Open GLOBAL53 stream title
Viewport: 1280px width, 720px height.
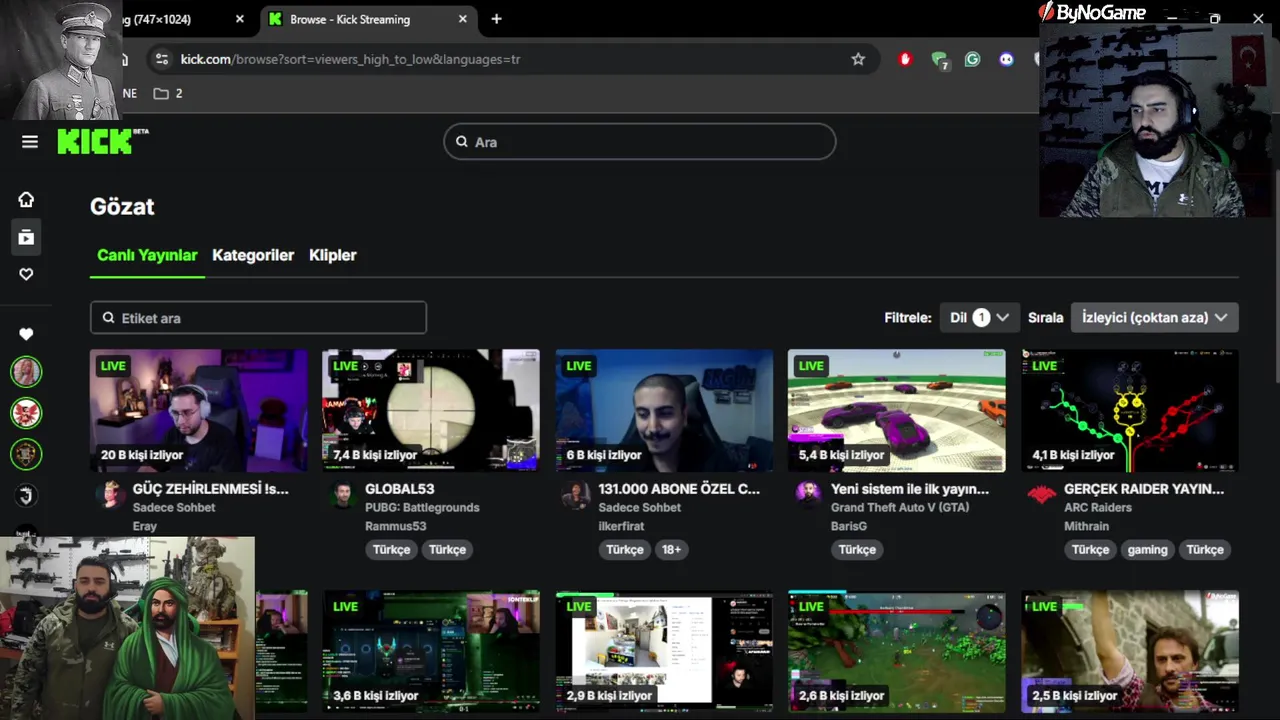(400, 489)
